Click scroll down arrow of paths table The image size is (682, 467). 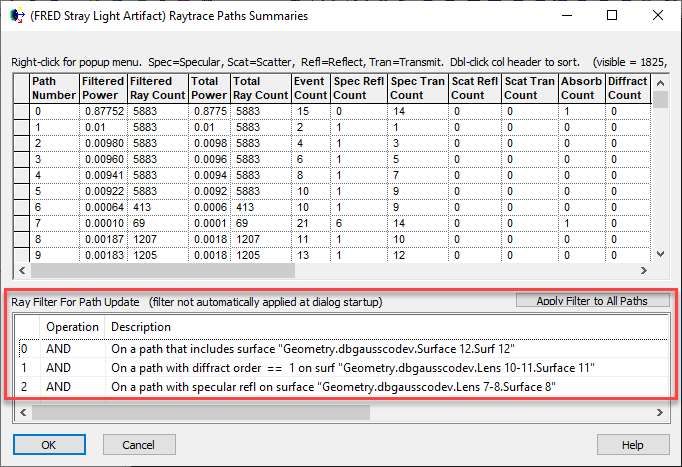click(660, 254)
